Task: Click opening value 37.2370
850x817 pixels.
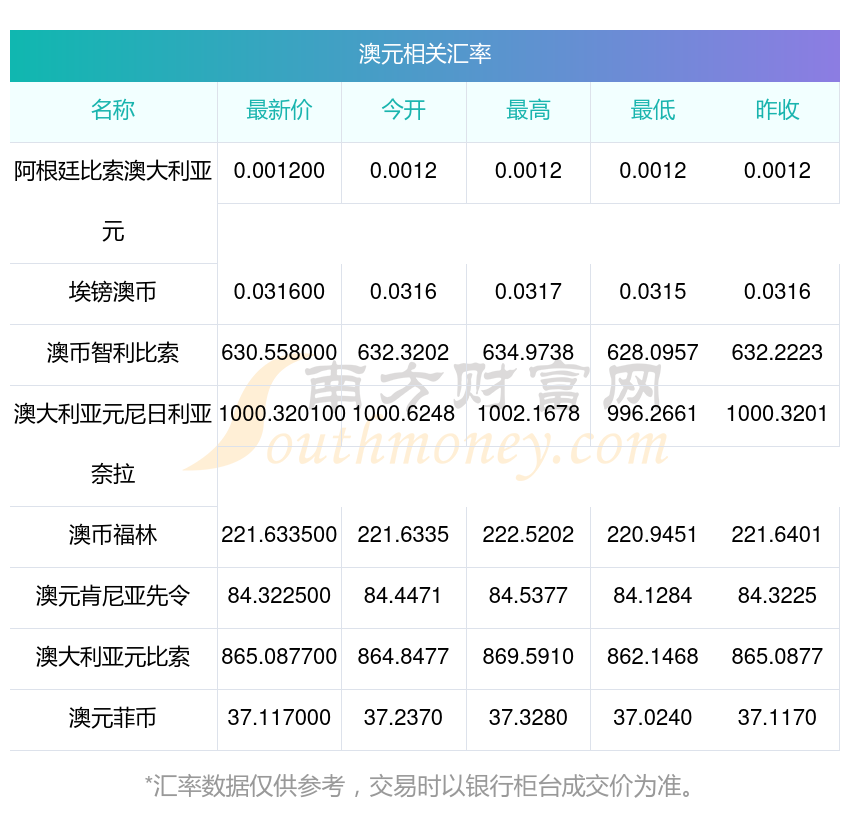Action: pos(403,718)
